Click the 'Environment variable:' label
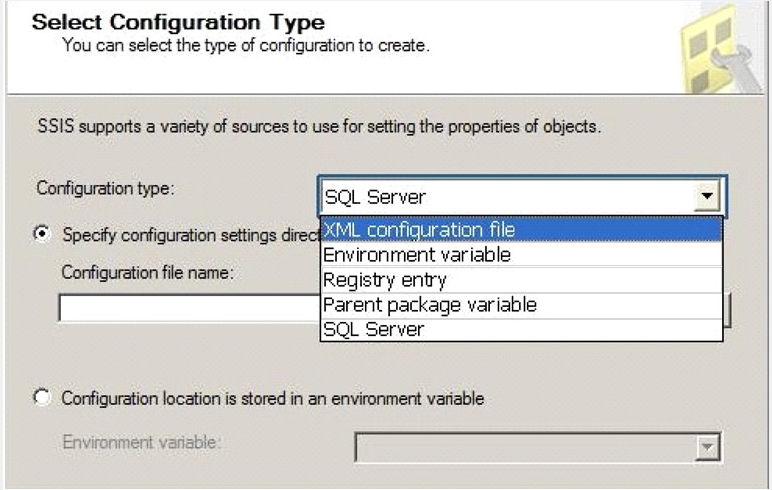 click(x=141, y=442)
